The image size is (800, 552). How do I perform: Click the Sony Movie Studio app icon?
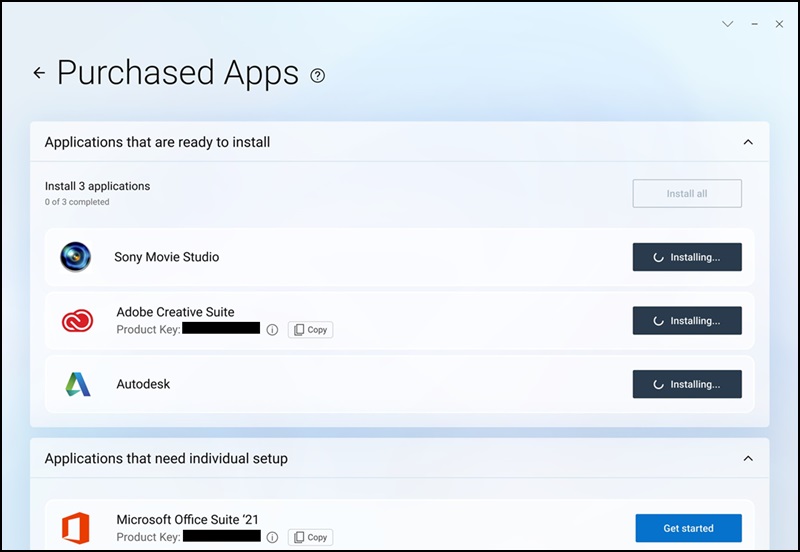75,257
